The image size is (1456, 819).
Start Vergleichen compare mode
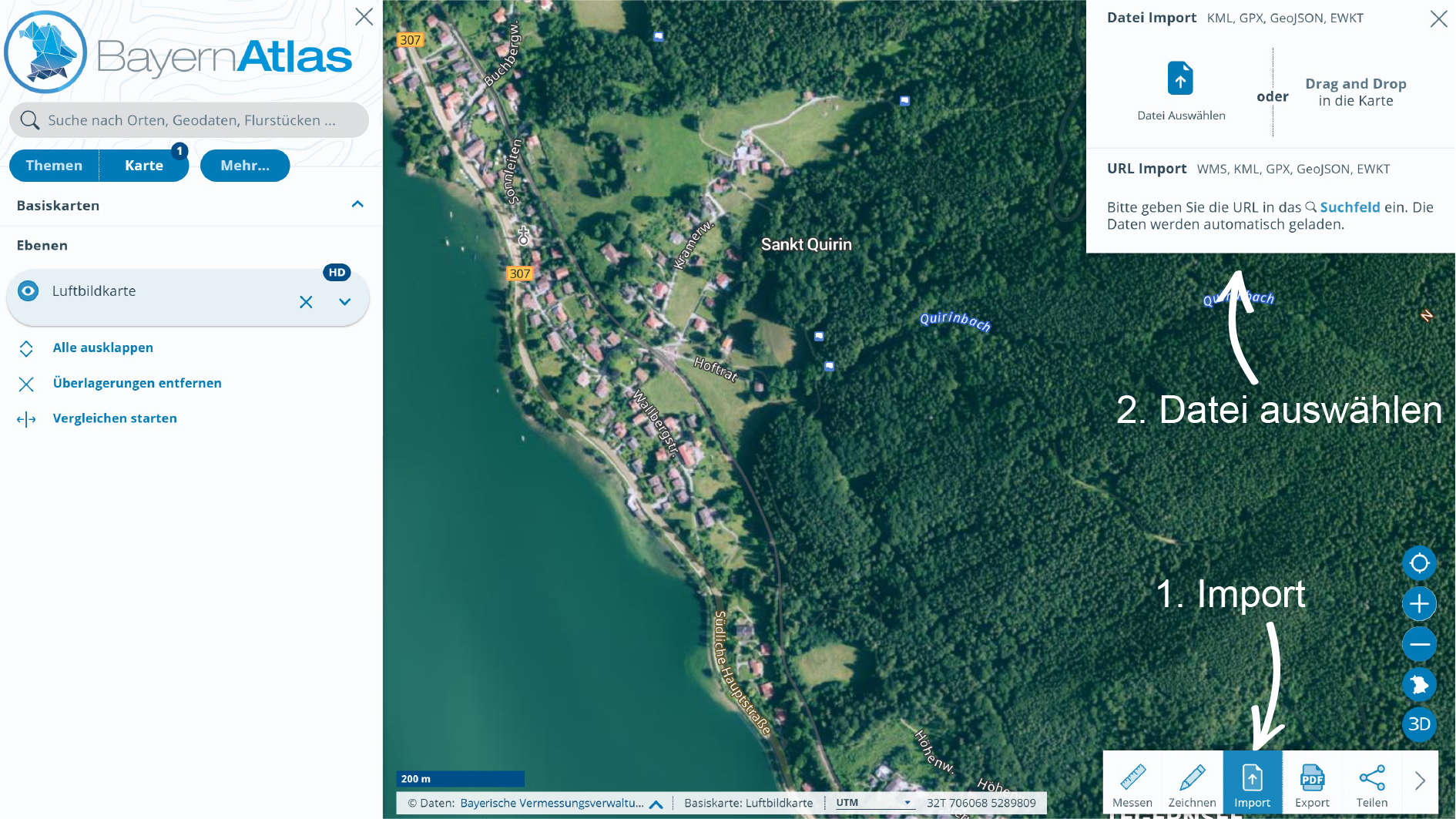pos(115,418)
